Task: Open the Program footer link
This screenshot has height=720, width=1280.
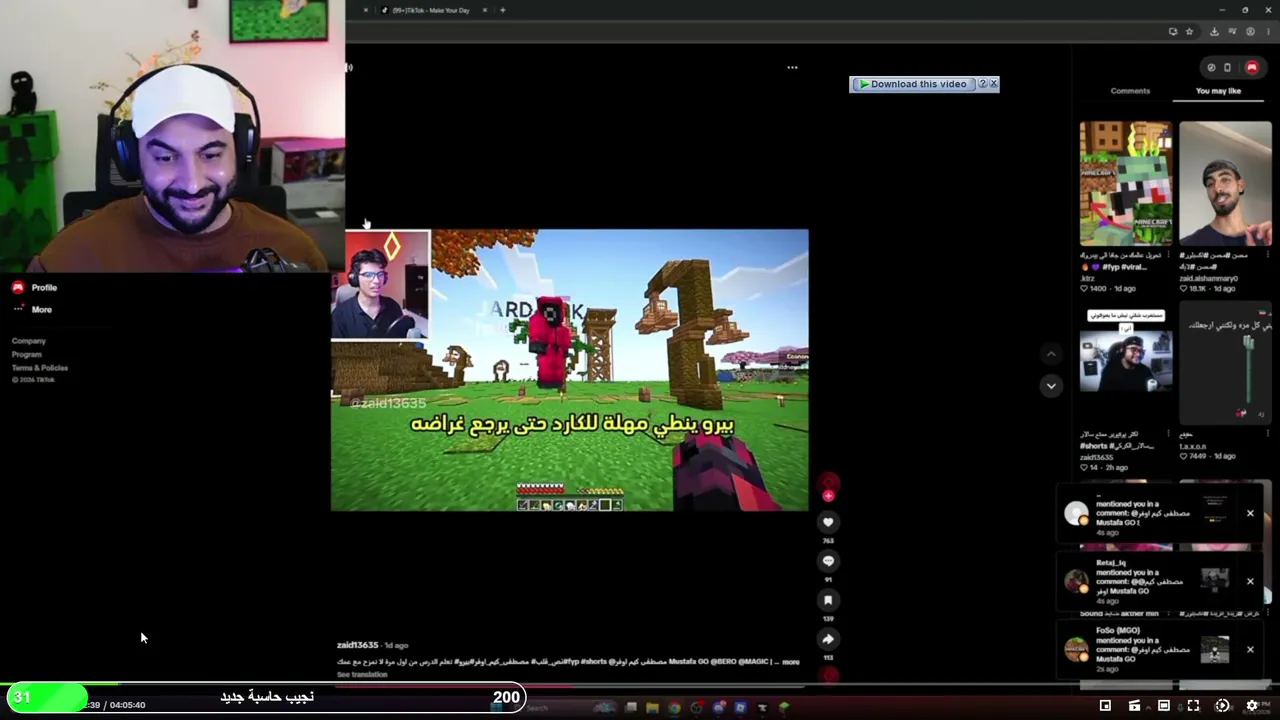Action: (27, 354)
